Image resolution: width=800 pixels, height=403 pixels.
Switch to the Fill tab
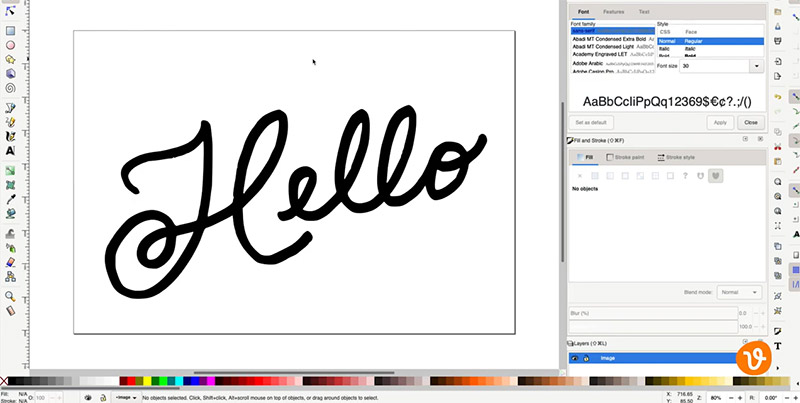point(585,158)
